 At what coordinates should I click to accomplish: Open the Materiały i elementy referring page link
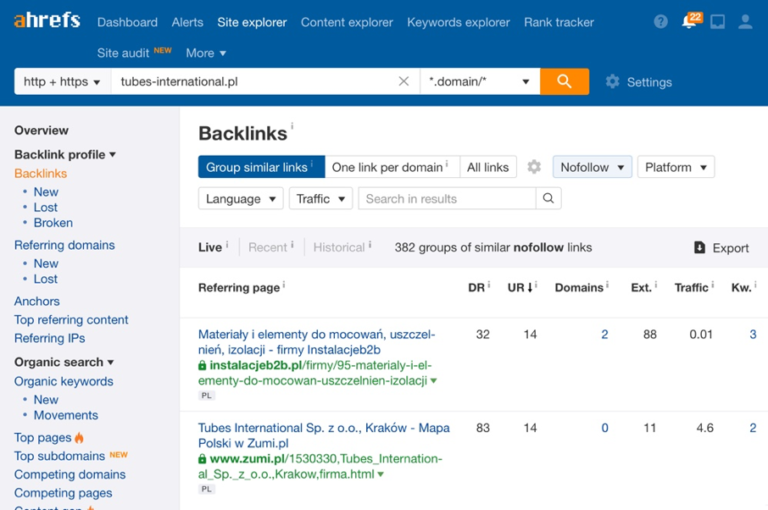click(316, 342)
